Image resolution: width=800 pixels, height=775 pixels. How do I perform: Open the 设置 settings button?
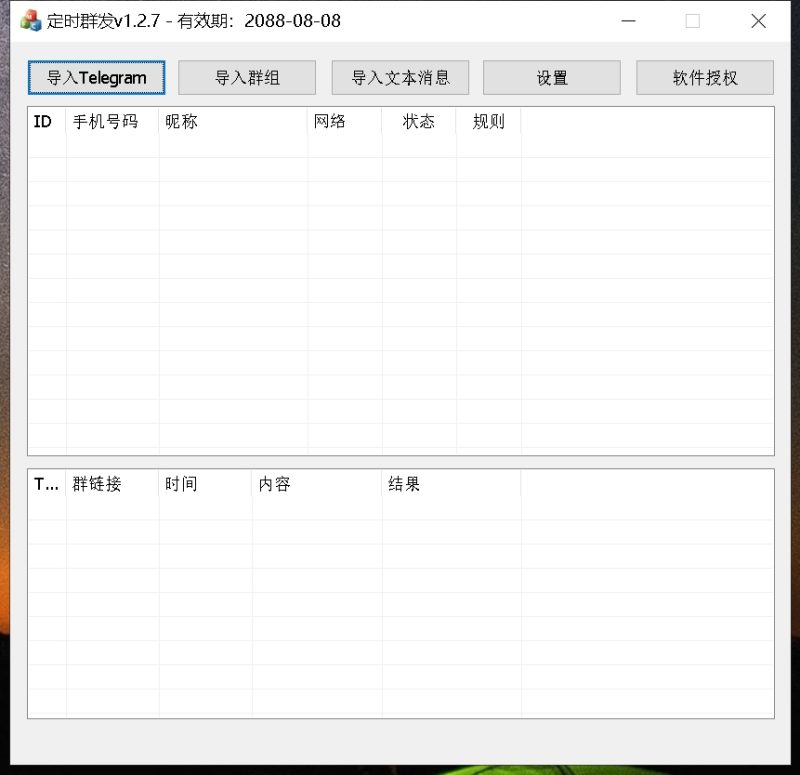[x=551, y=77]
